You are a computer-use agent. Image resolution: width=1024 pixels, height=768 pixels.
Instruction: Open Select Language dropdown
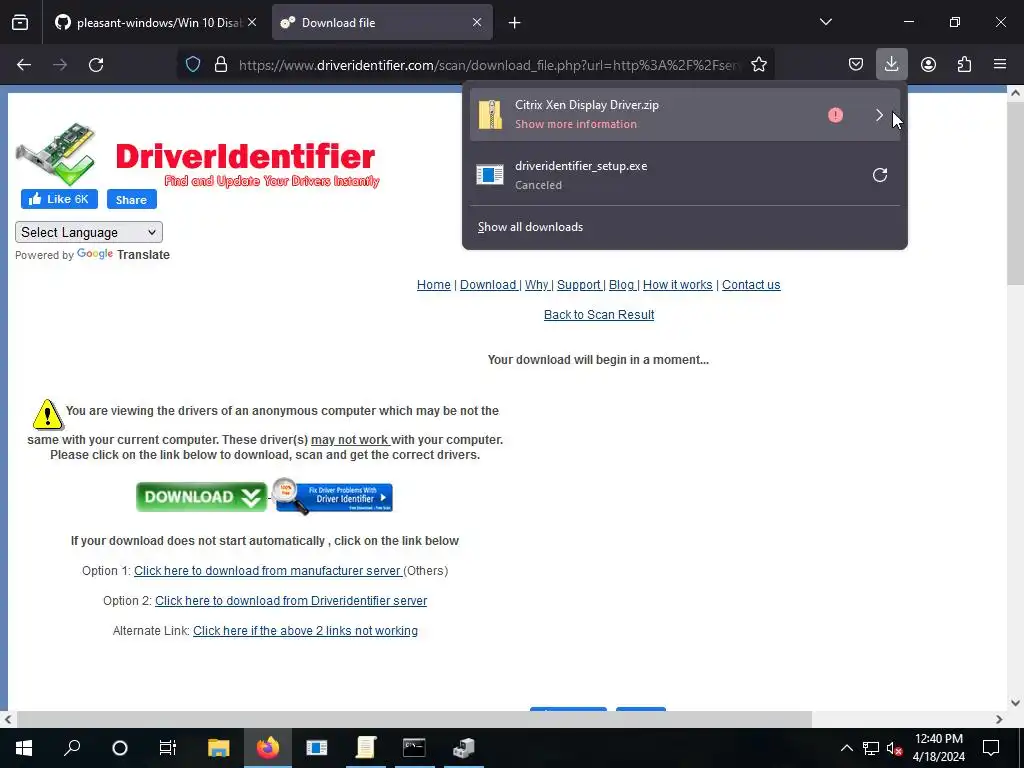pos(89,232)
